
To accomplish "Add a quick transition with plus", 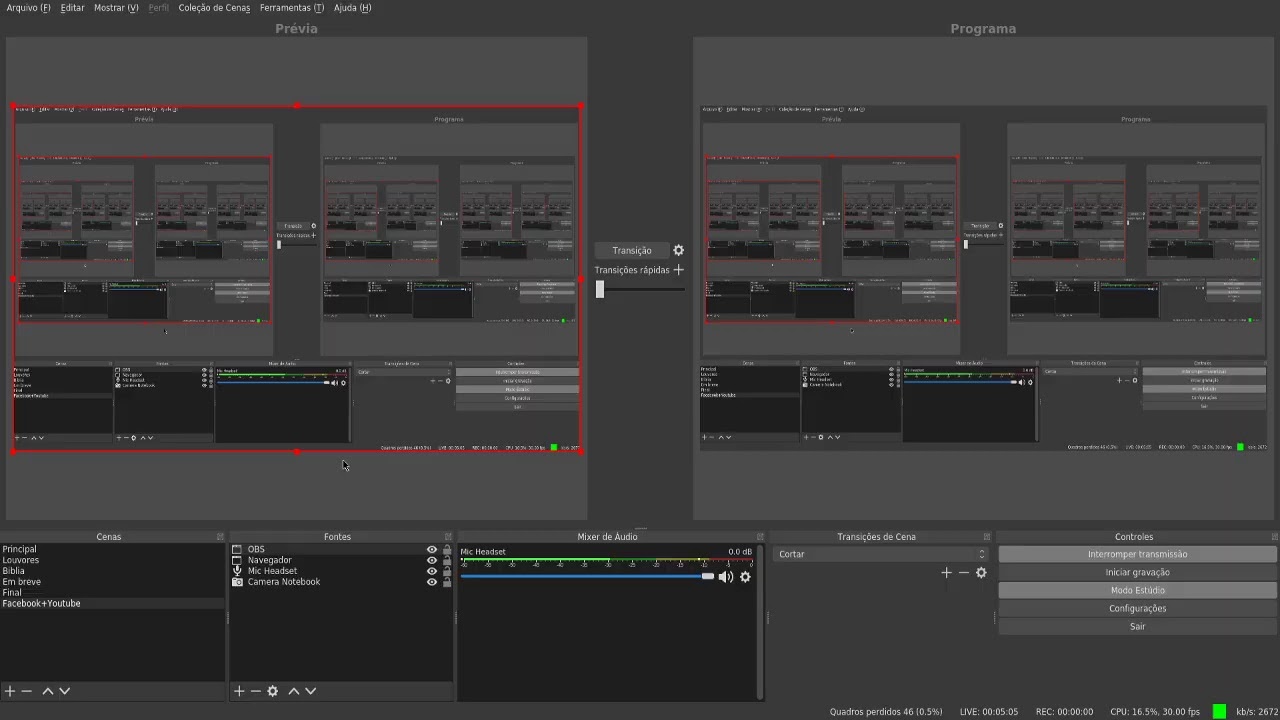I will pyautogui.click(x=678, y=270).
